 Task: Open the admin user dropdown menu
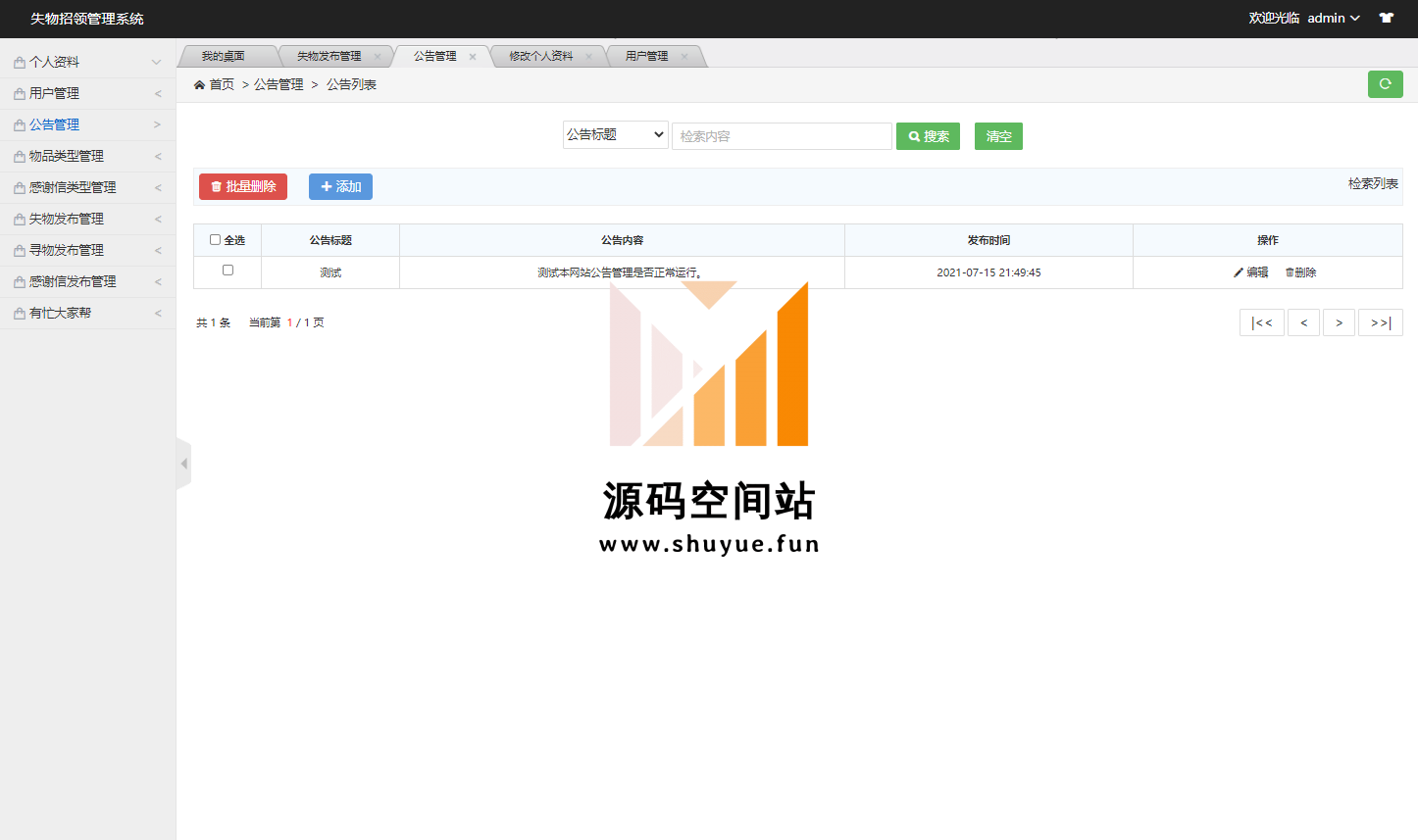[x=1334, y=18]
